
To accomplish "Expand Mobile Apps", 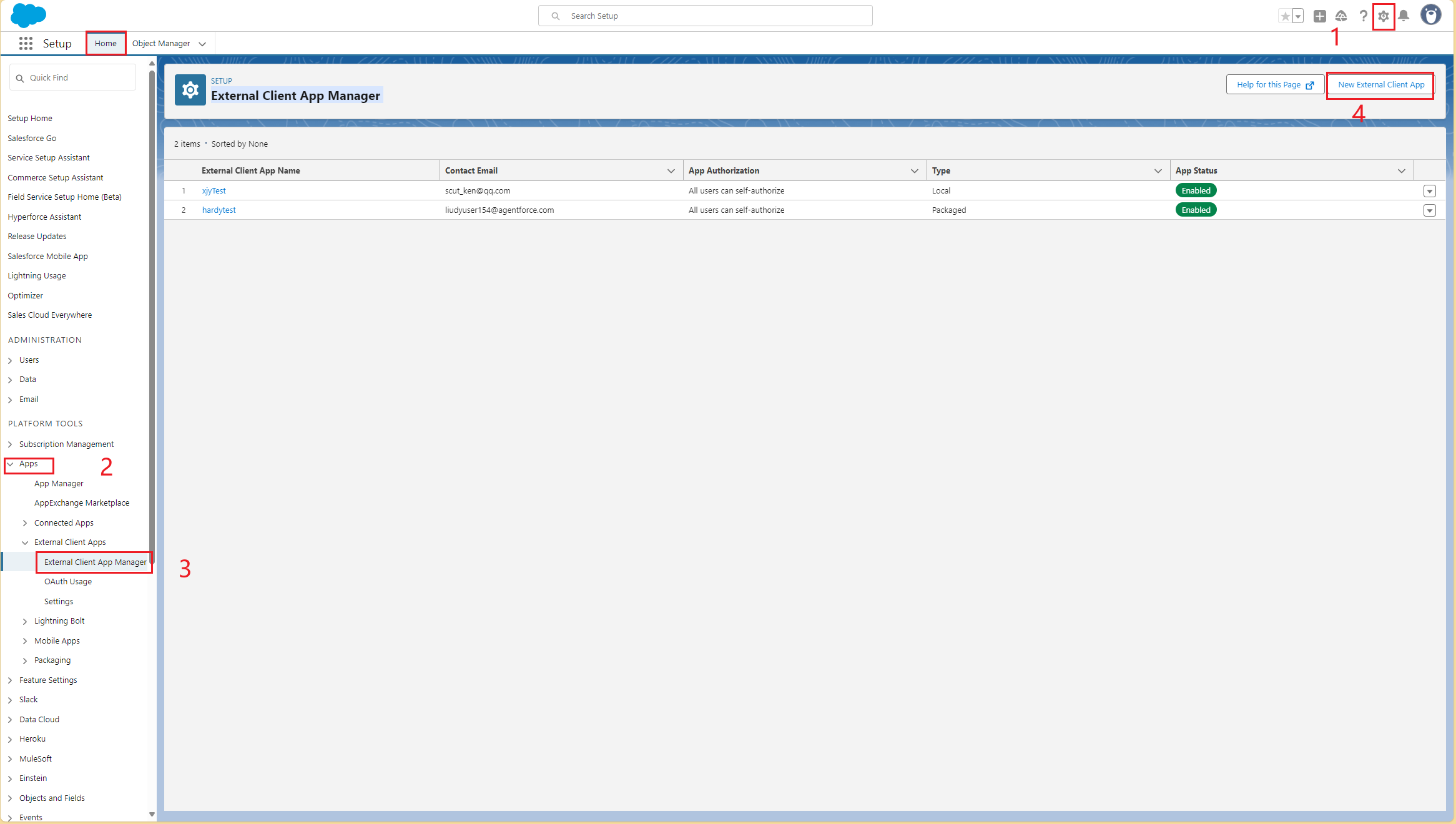I will click(25, 641).
